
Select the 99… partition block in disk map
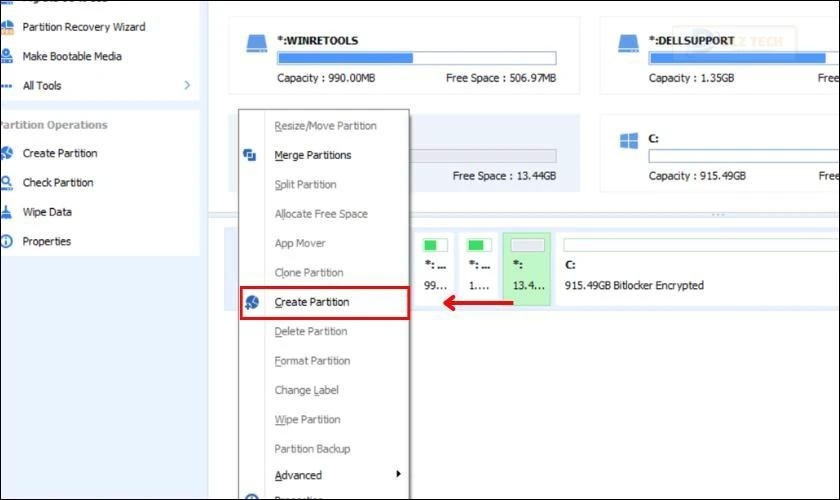point(435,269)
